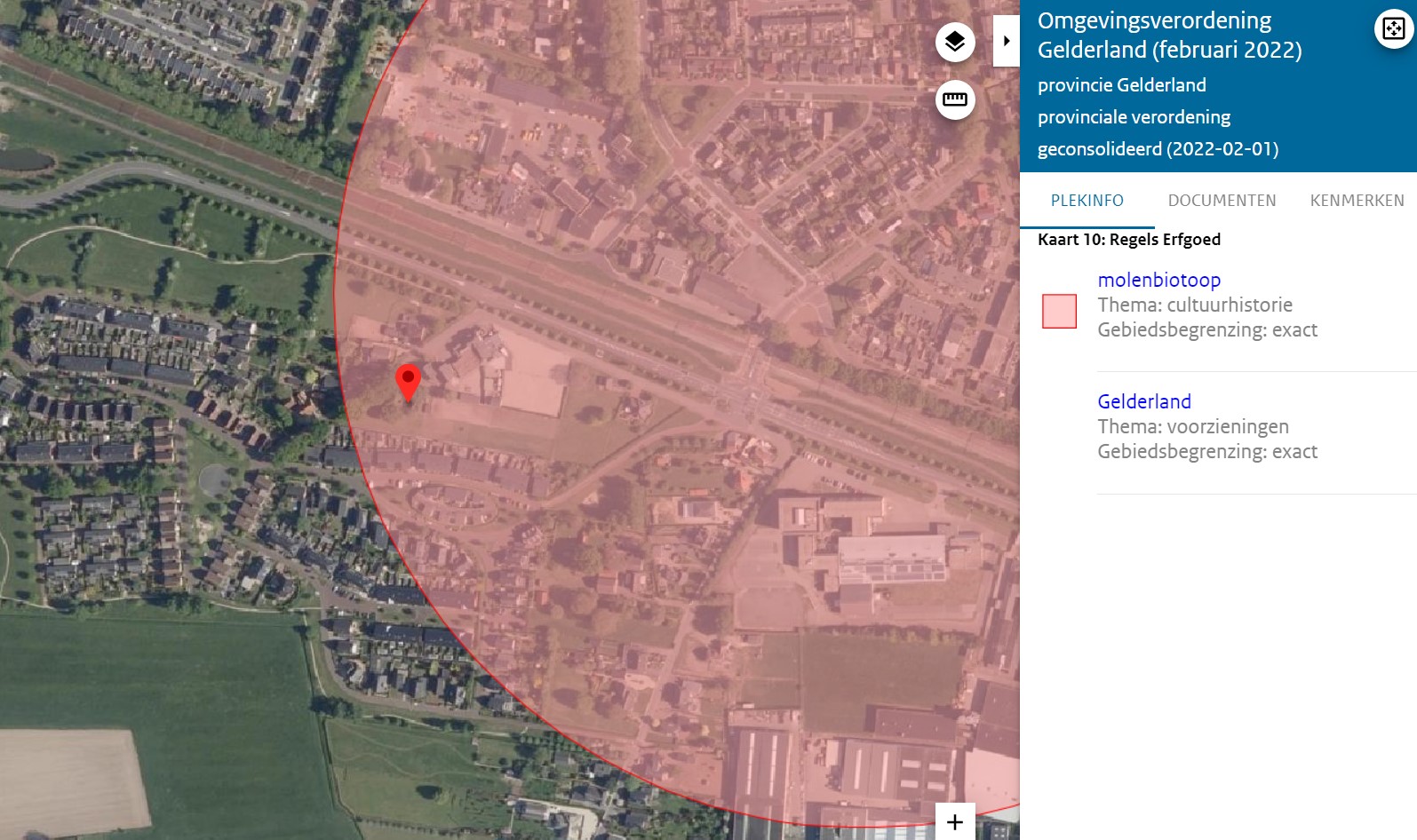
Task: Click the zoom-to-extent icon in header
Action: (1394, 29)
